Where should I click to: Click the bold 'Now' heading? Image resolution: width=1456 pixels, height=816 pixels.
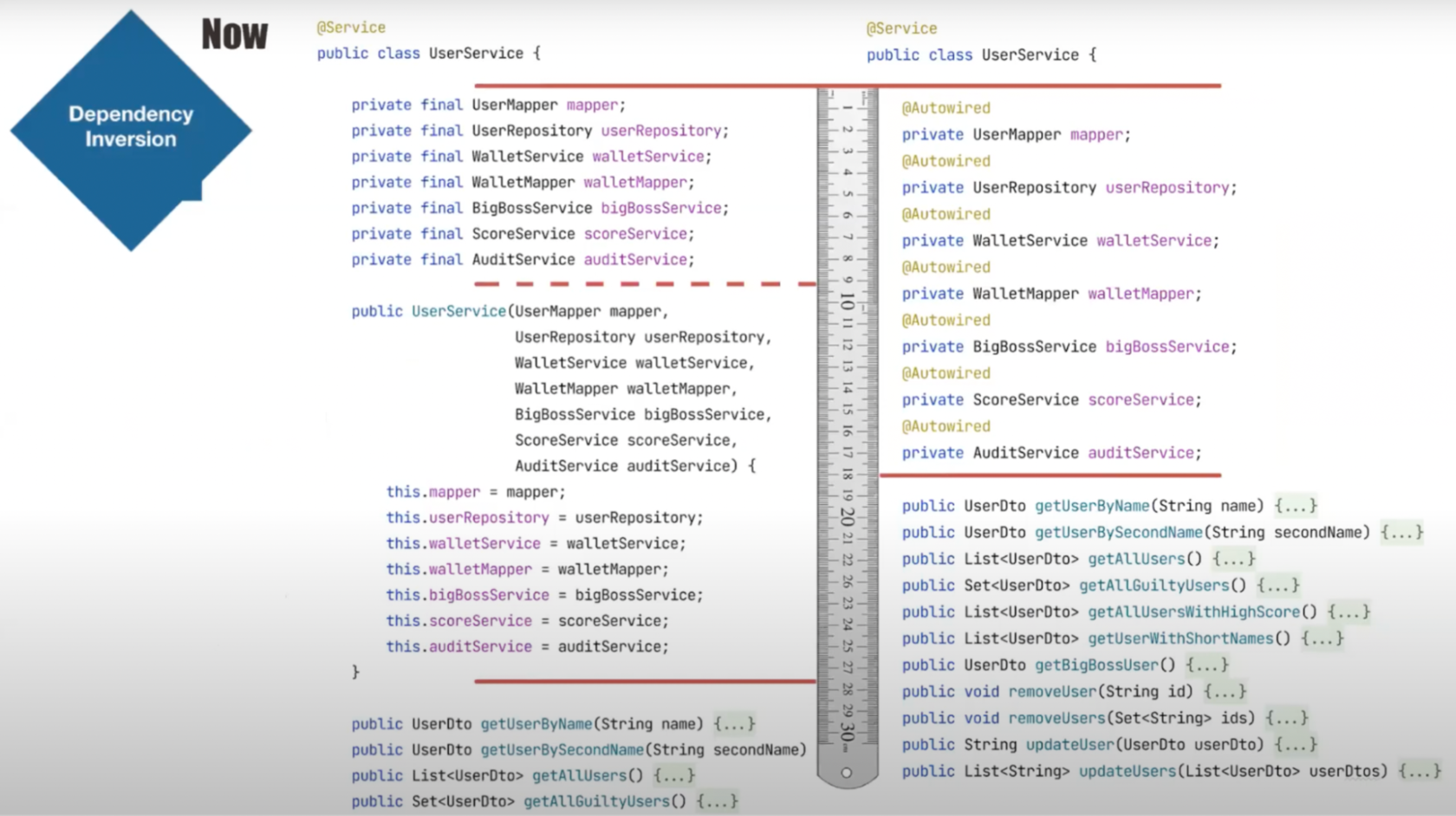[x=234, y=36]
